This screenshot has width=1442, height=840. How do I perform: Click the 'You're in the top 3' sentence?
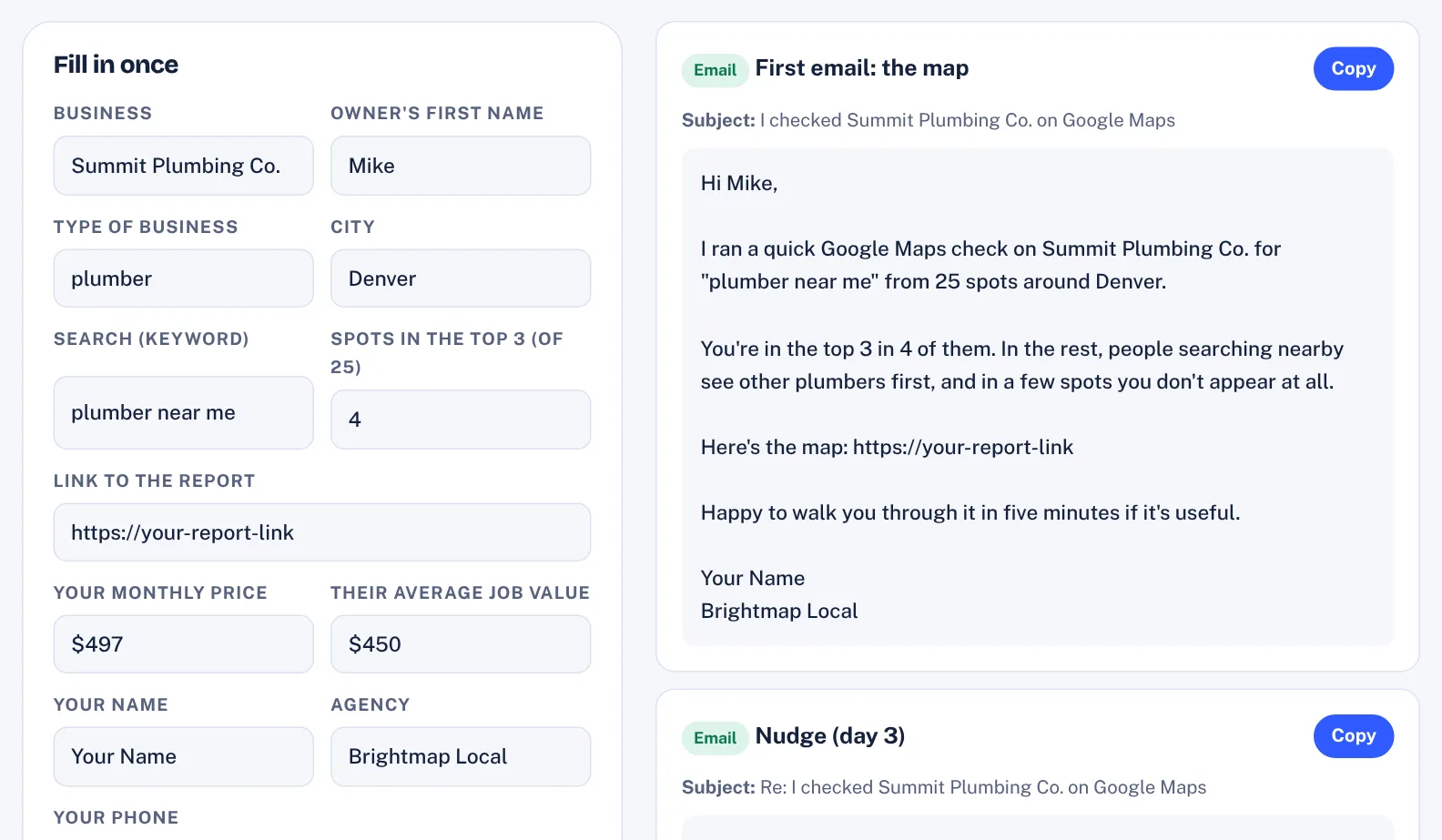pos(1022,365)
